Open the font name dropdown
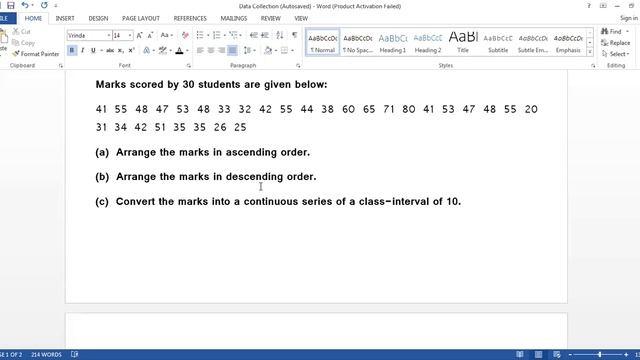Screen dimensions: 640x360 [x=109, y=36]
